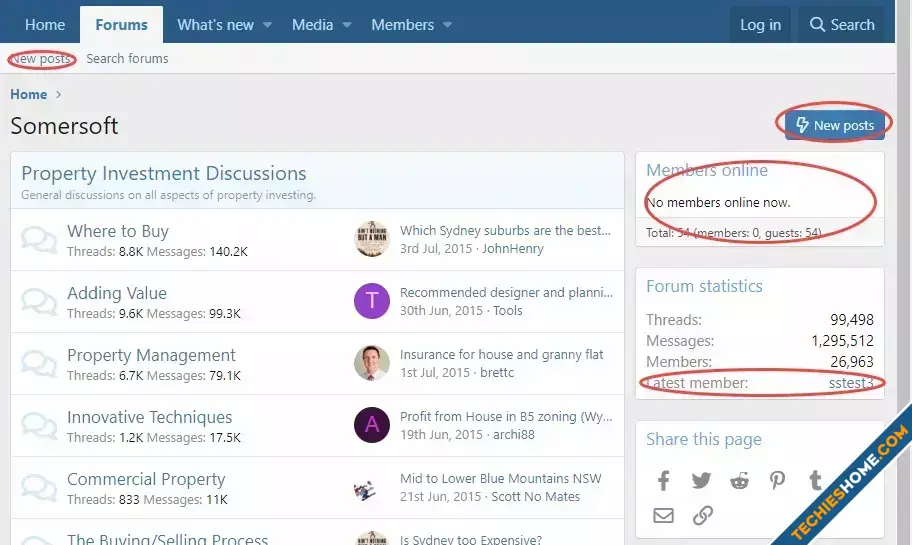Click the 21st Jun, 2015 post date
912x545 pixels.
(440, 496)
